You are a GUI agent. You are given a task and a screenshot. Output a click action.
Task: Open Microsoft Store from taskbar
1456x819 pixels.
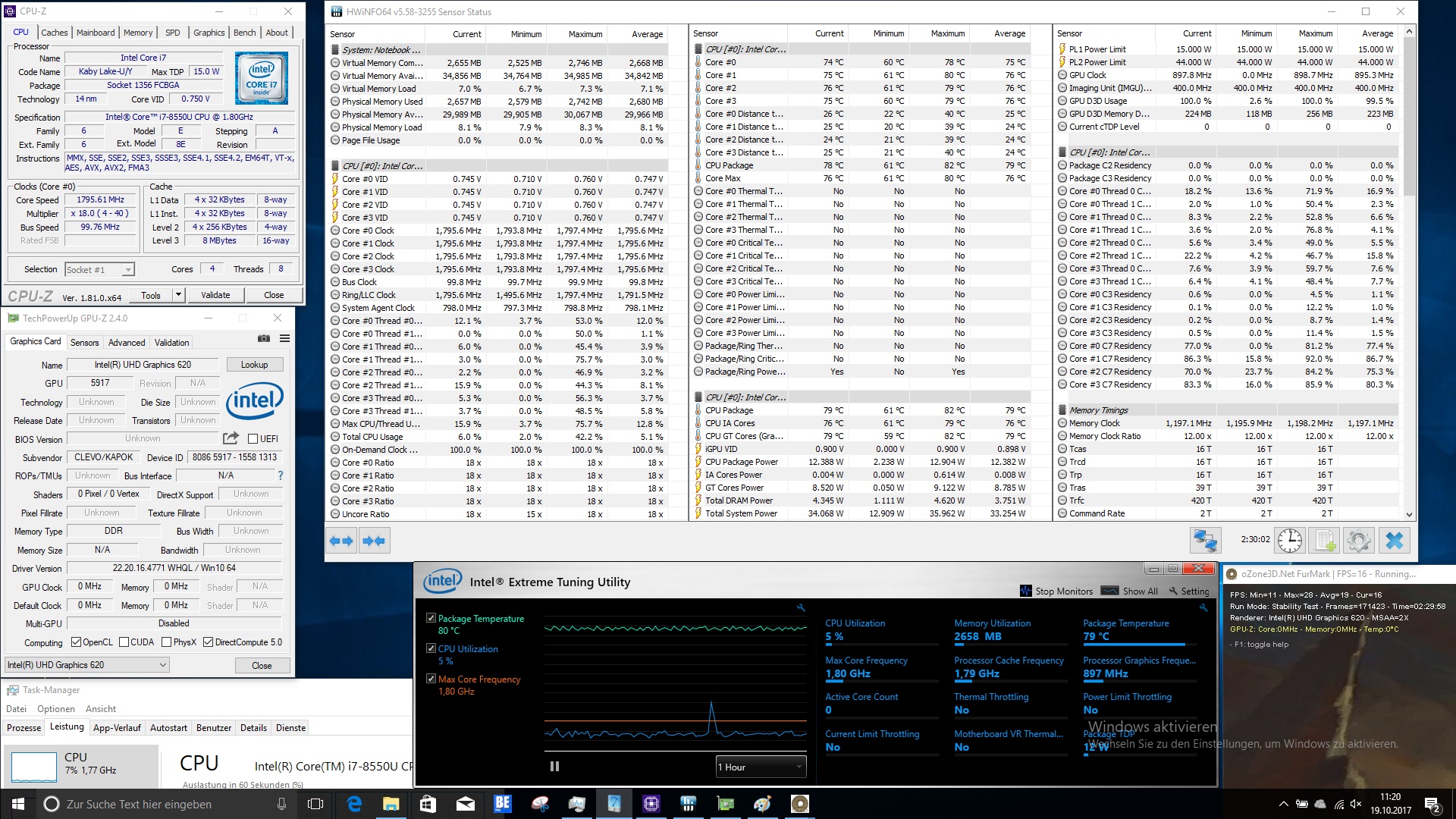tap(428, 804)
